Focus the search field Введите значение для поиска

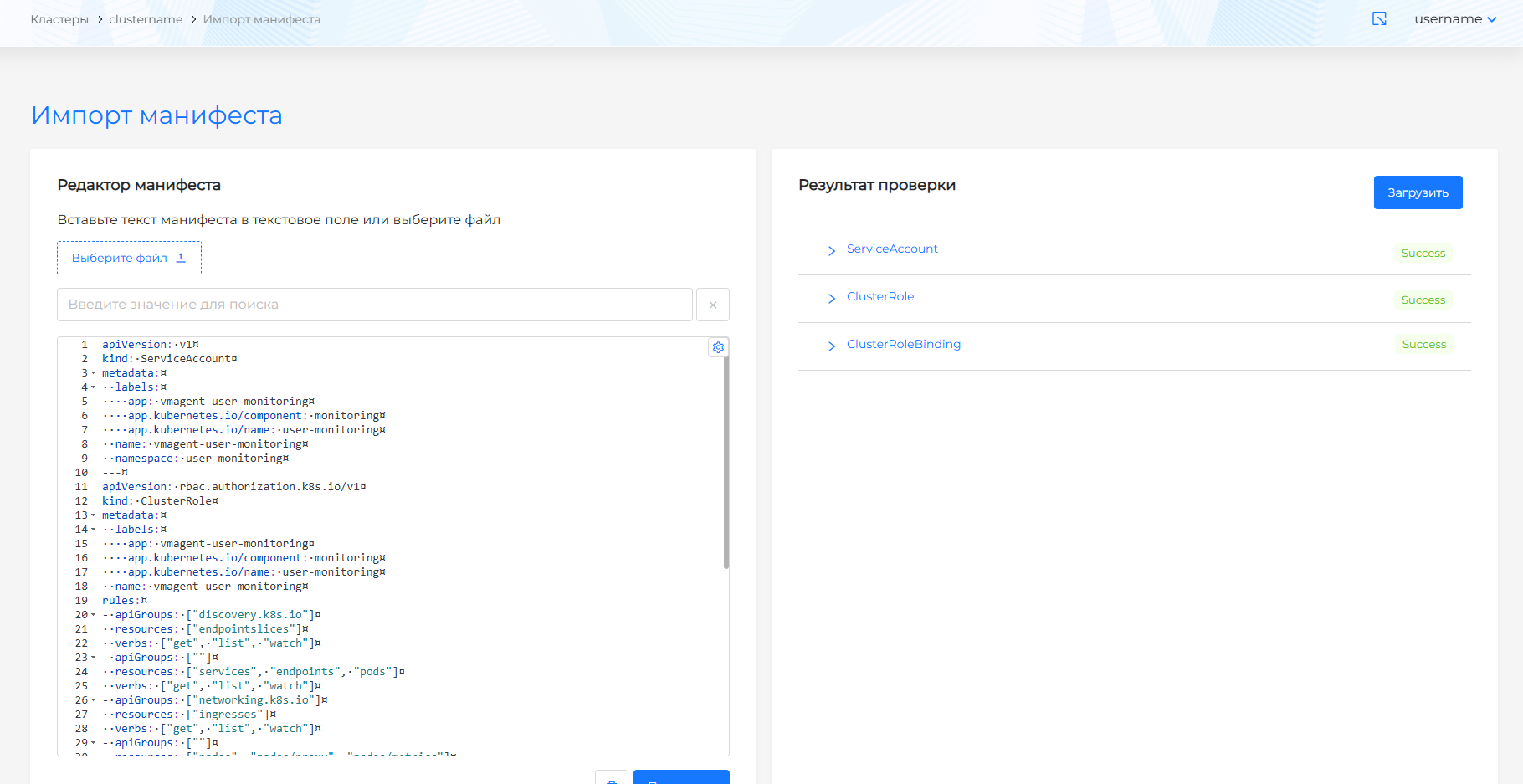click(375, 305)
